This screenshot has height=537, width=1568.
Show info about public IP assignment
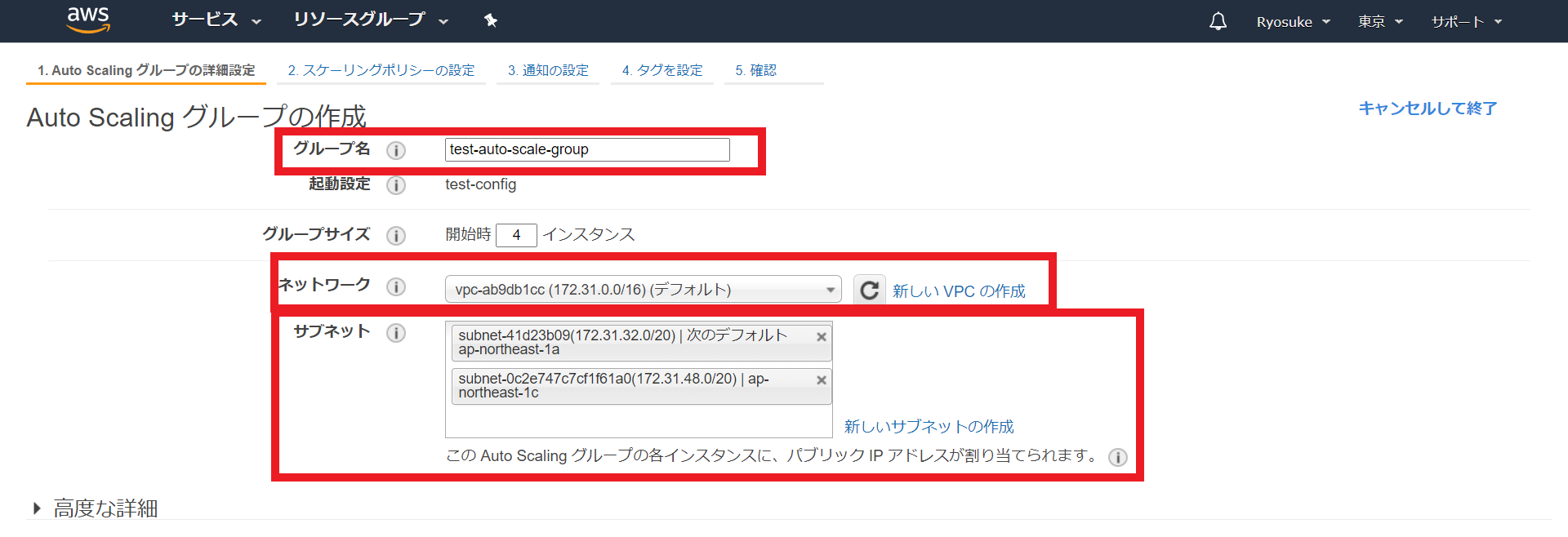[x=1118, y=458]
